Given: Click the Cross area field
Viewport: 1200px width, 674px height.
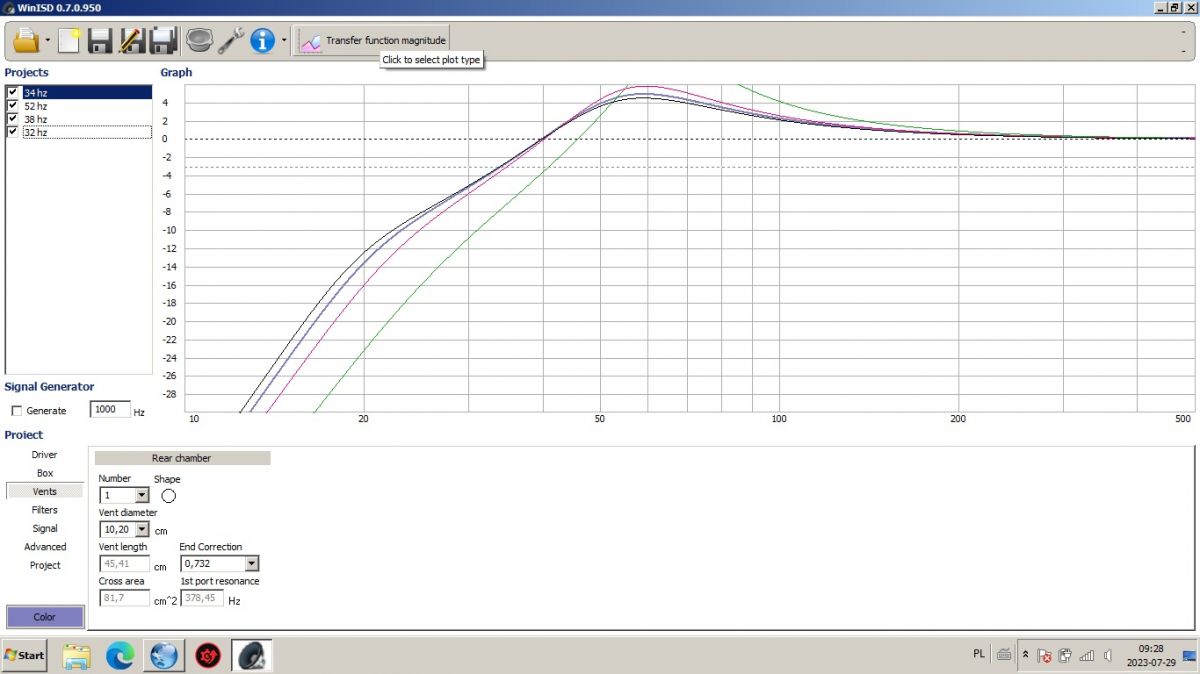Looking at the screenshot, I should point(125,598).
